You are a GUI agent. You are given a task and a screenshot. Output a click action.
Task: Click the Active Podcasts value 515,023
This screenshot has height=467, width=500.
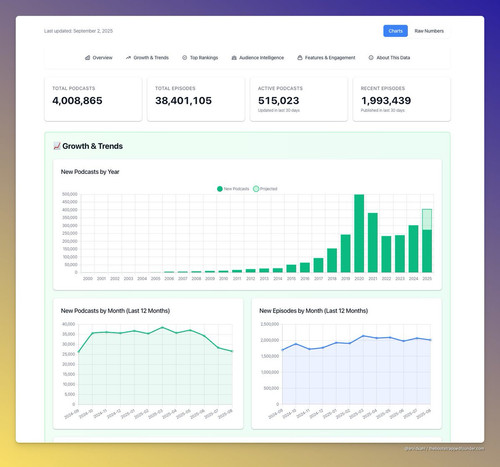tap(279, 101)
